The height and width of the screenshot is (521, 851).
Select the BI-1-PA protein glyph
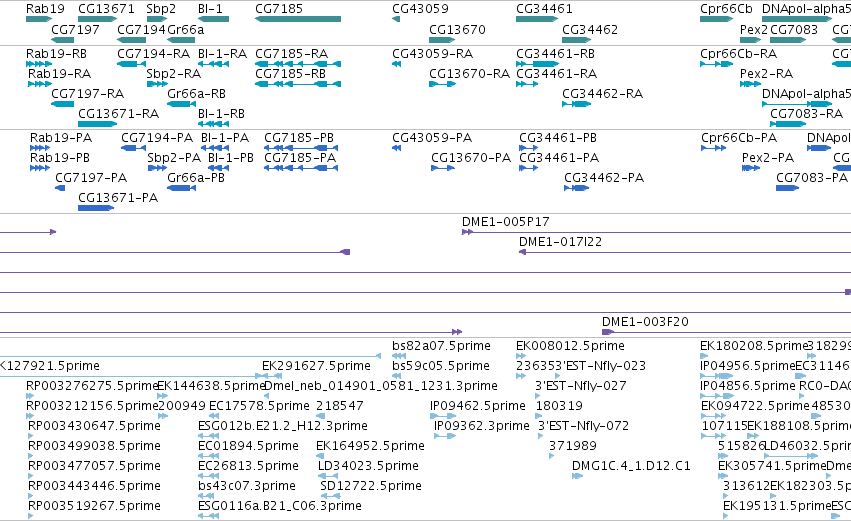[x=215, y=148]
